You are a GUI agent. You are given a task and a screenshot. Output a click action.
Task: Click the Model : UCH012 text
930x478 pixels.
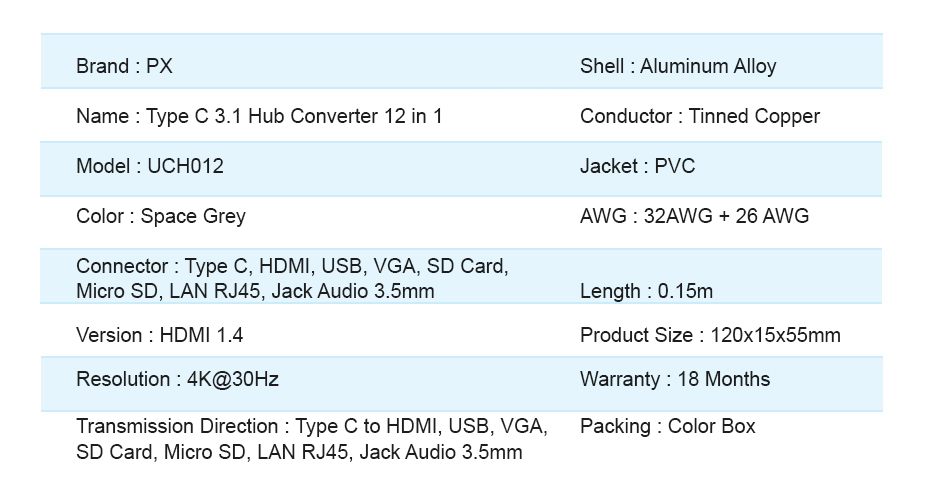150,166
